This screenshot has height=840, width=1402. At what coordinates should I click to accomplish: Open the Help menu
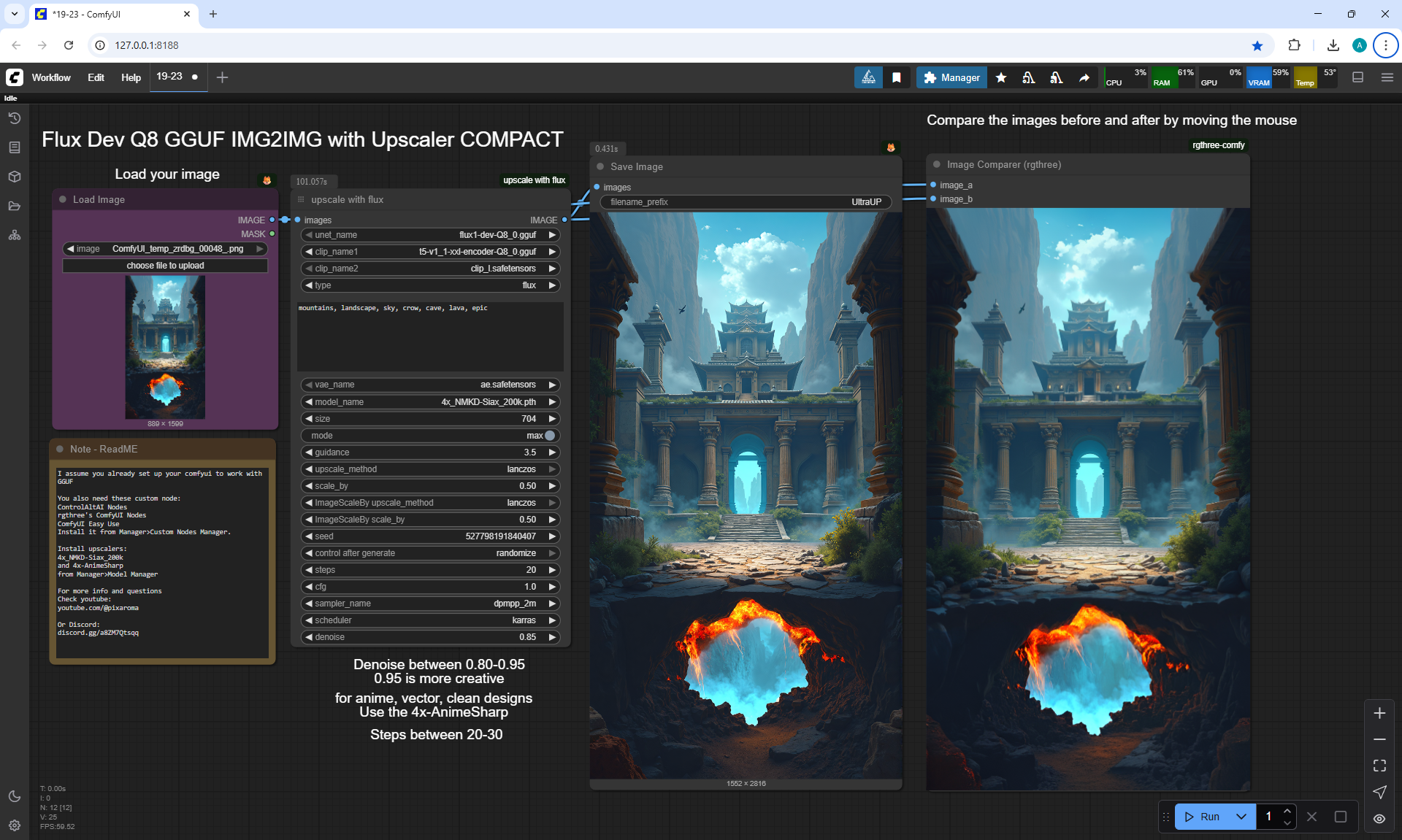pyautogui.click(x=131, y=77)
